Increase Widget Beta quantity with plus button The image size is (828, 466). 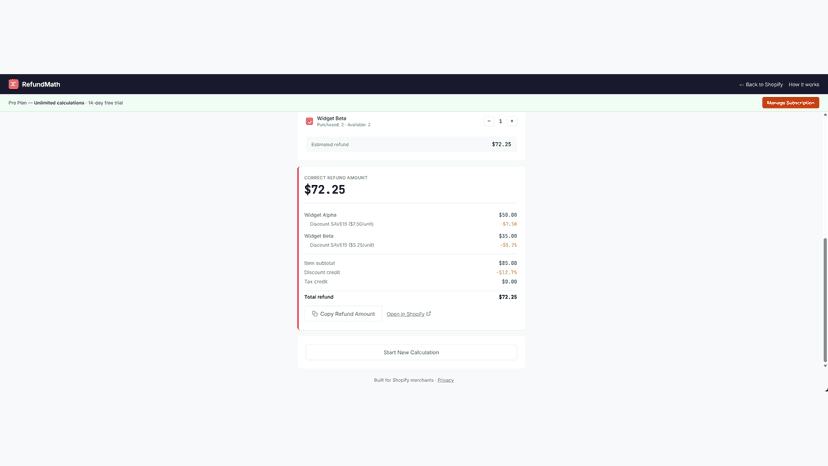512,121
